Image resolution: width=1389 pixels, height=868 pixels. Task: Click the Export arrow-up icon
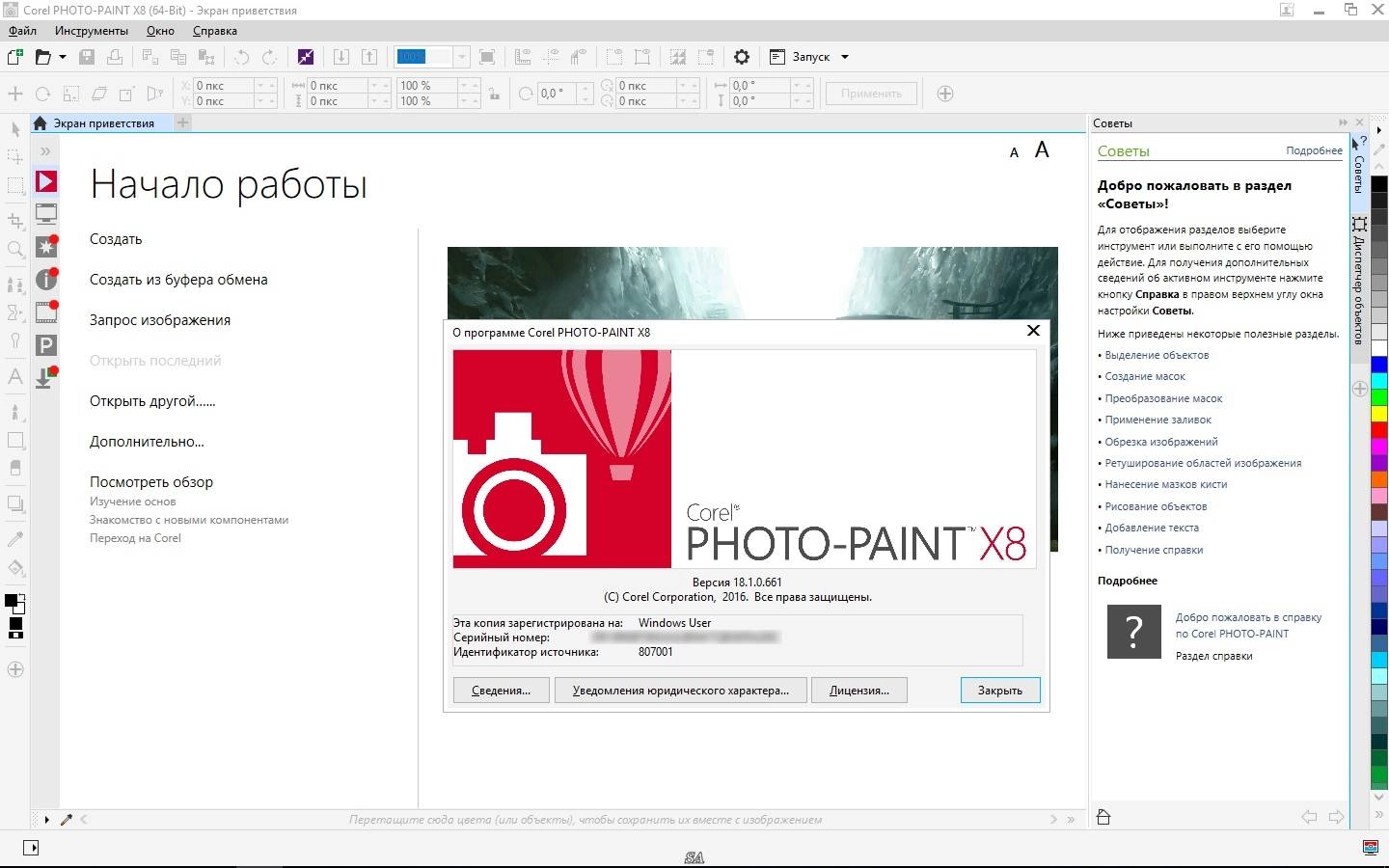click(369, 57)
